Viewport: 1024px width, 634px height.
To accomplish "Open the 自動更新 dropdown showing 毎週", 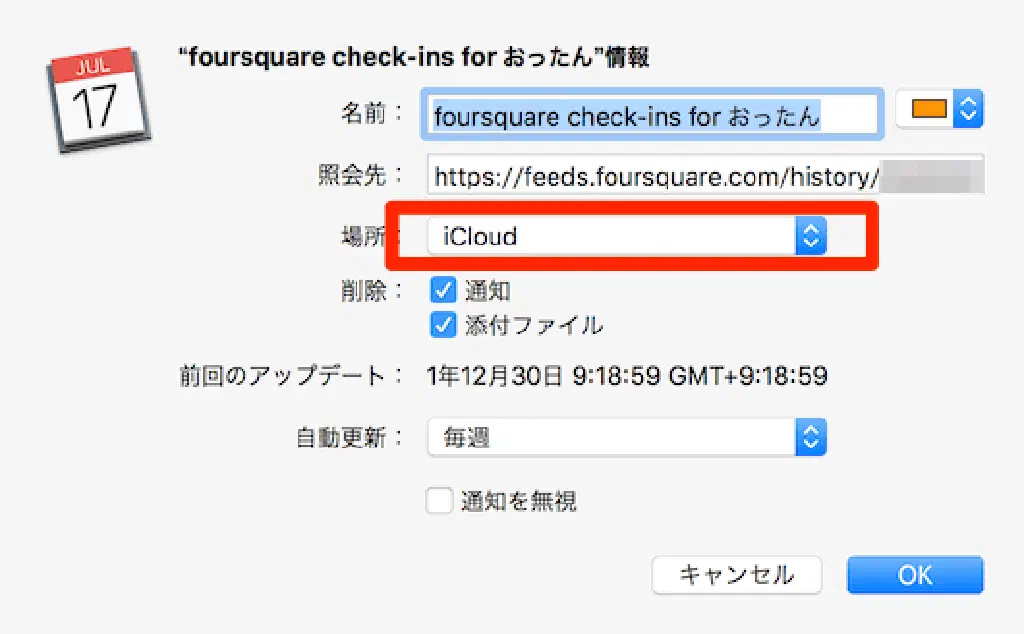I will 610,437.
